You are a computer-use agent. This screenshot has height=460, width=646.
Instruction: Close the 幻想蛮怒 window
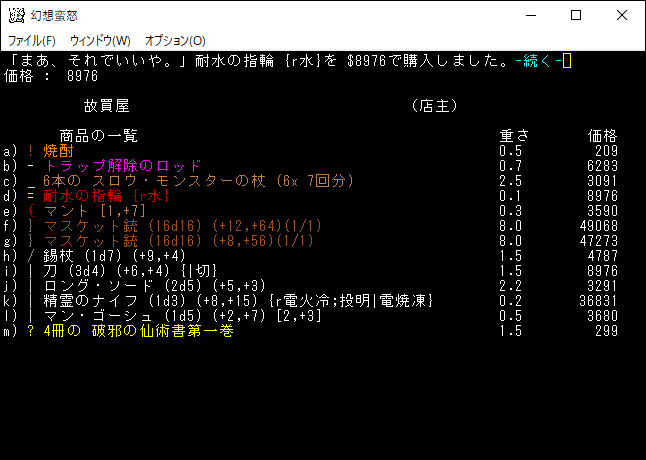point(622,15)
